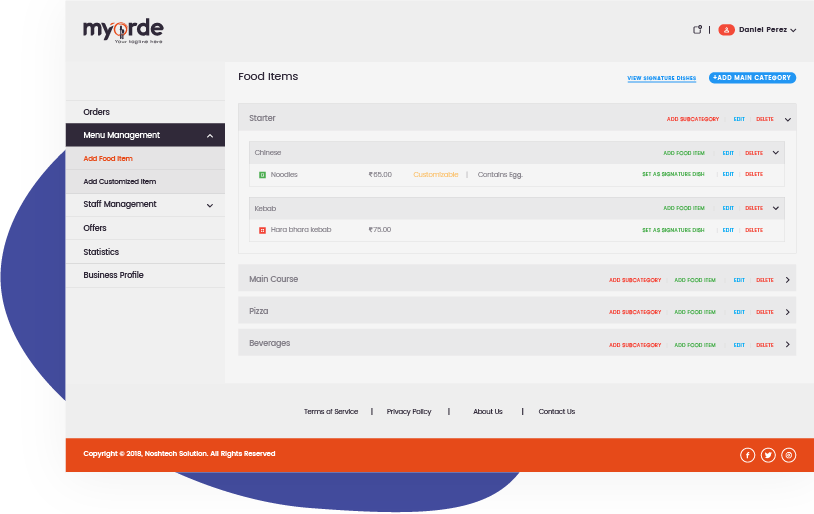This screenshot has width=814, height=514.
Task: Add food item to Main Course
Action: [x=695, y=280]
